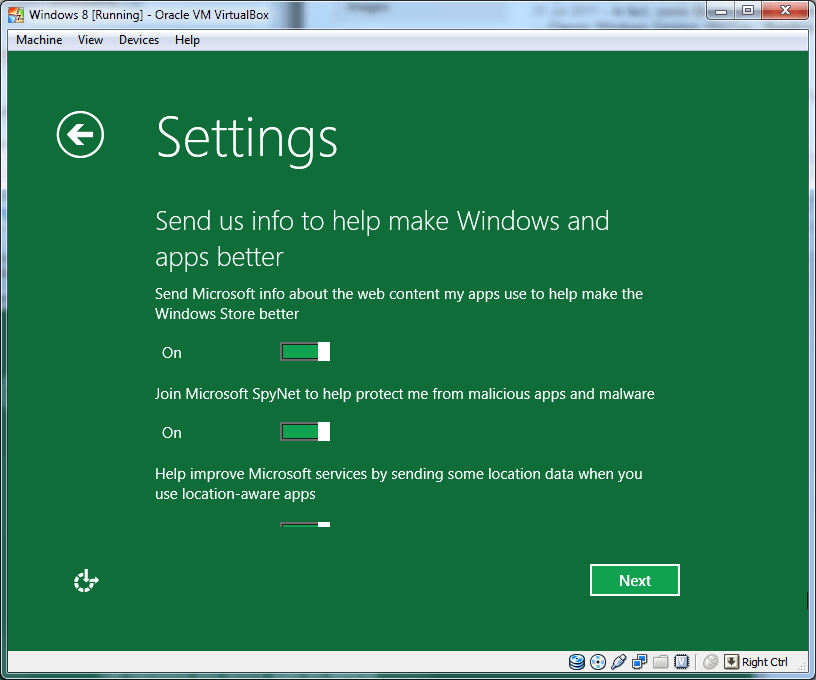Viewport: 816px width, 680px height.
Task: Open the Help menu
Action: tap(187, 40)
